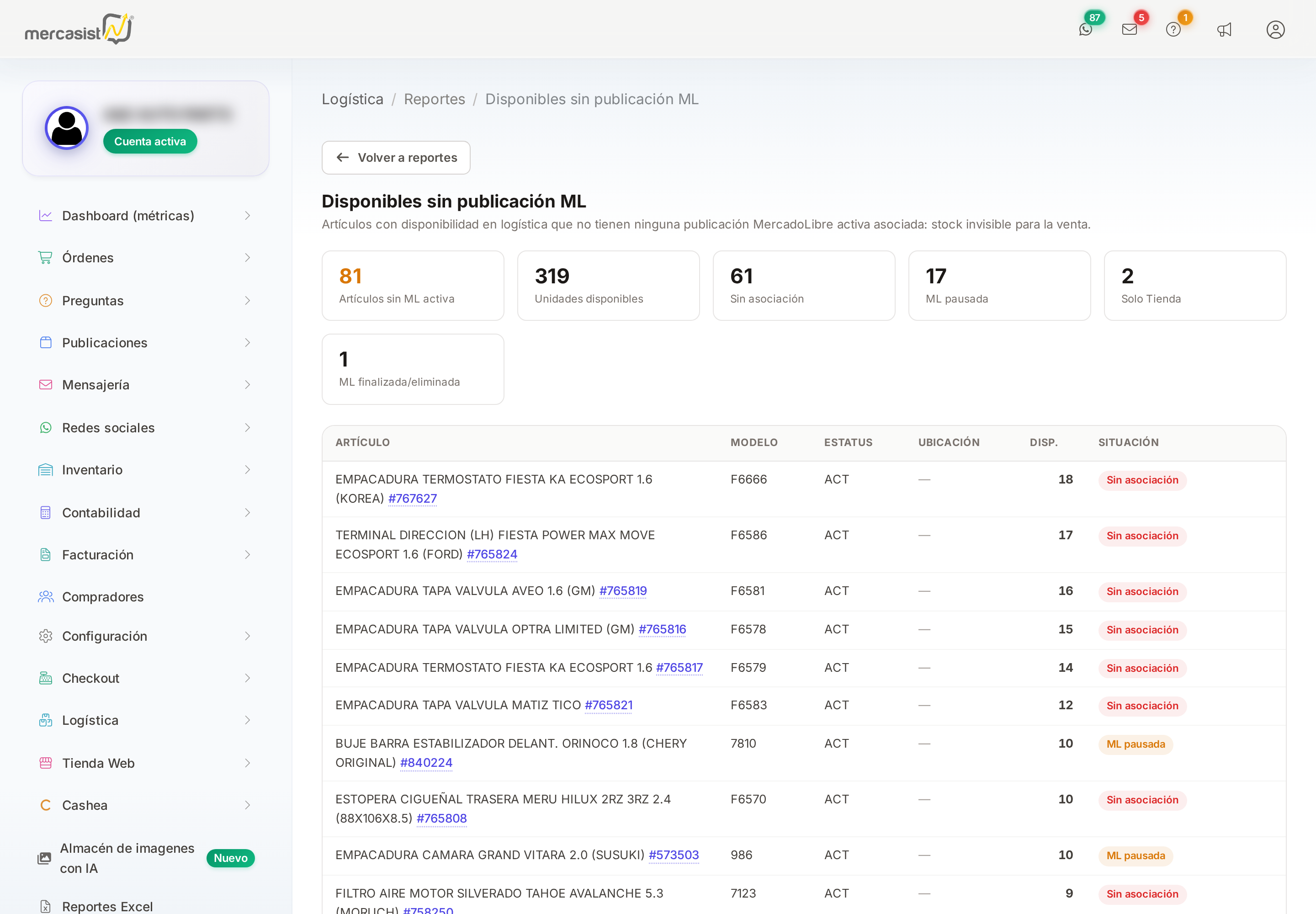The height and width of the screenshot is (914, 1316).
Task: Click the Checkout register icon
Action: [x=45, y=678]
